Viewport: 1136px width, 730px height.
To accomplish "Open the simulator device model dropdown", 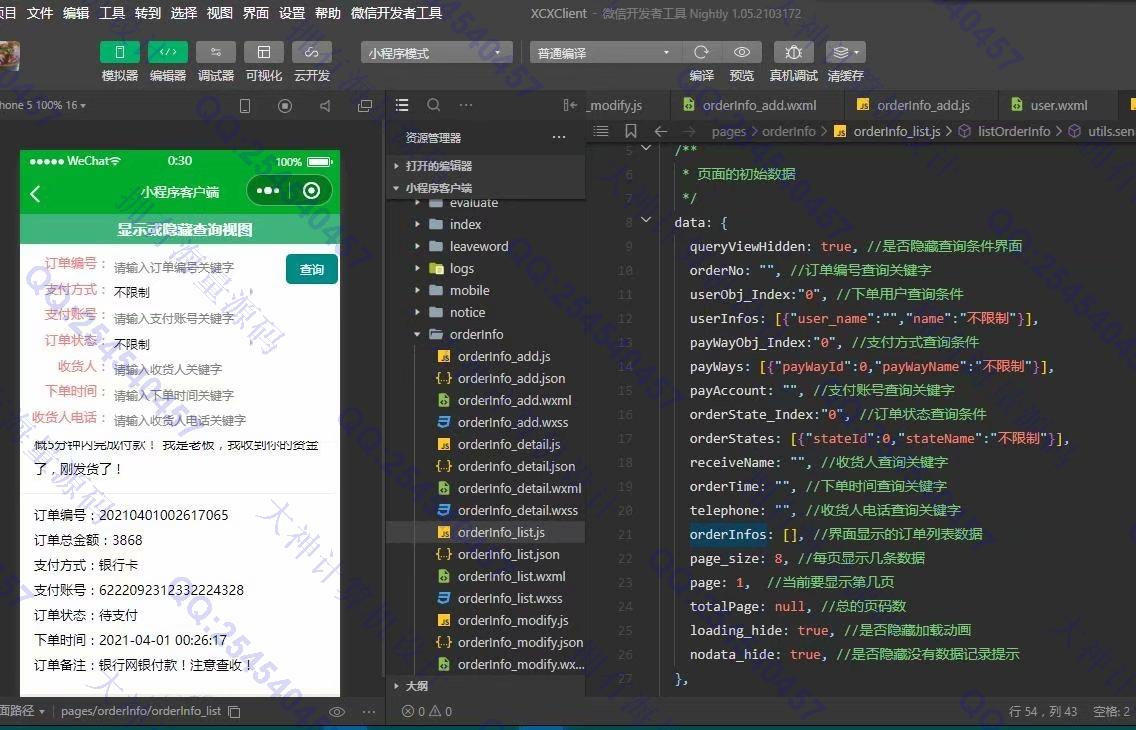I will 43,105.
